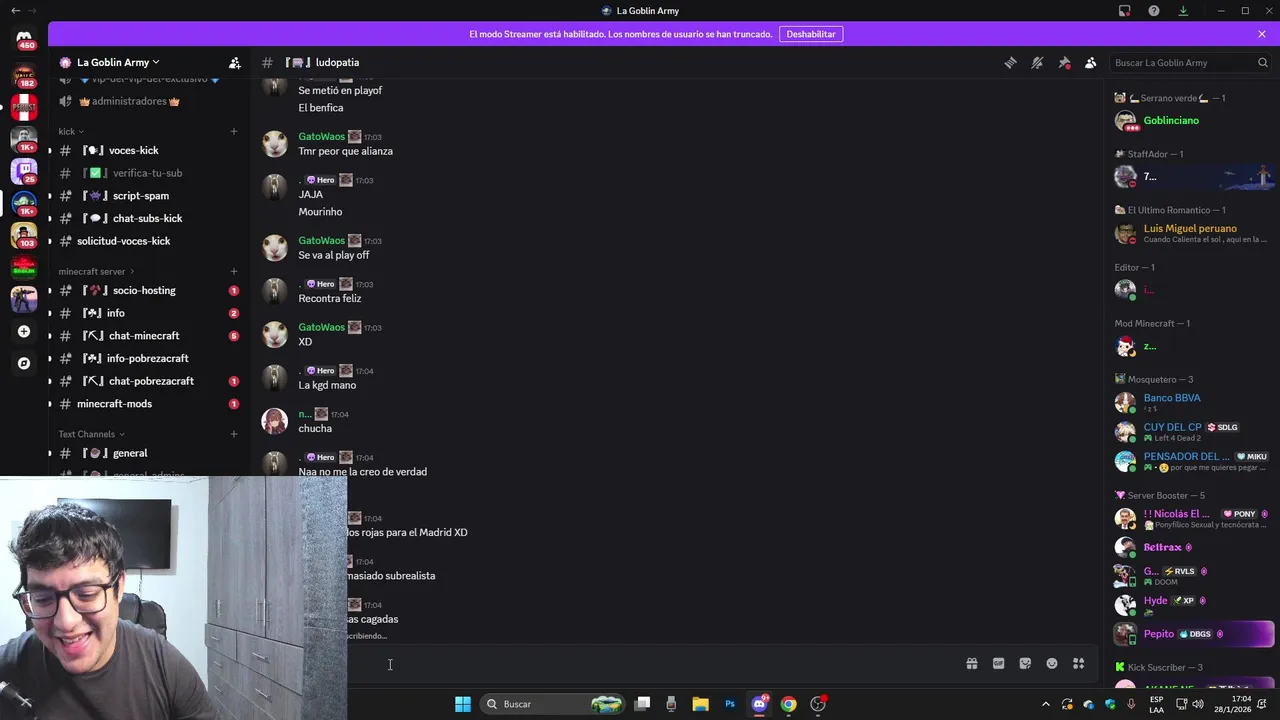Collapse the Text Channels category

pos(91,434)
